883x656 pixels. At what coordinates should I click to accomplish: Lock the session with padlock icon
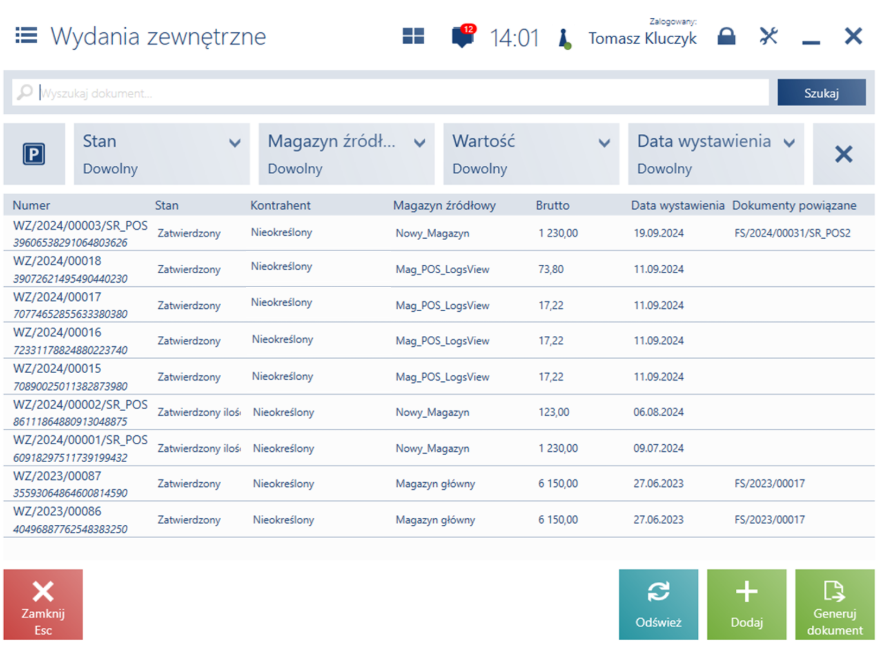pyautogui.click(x=727, y=37)
